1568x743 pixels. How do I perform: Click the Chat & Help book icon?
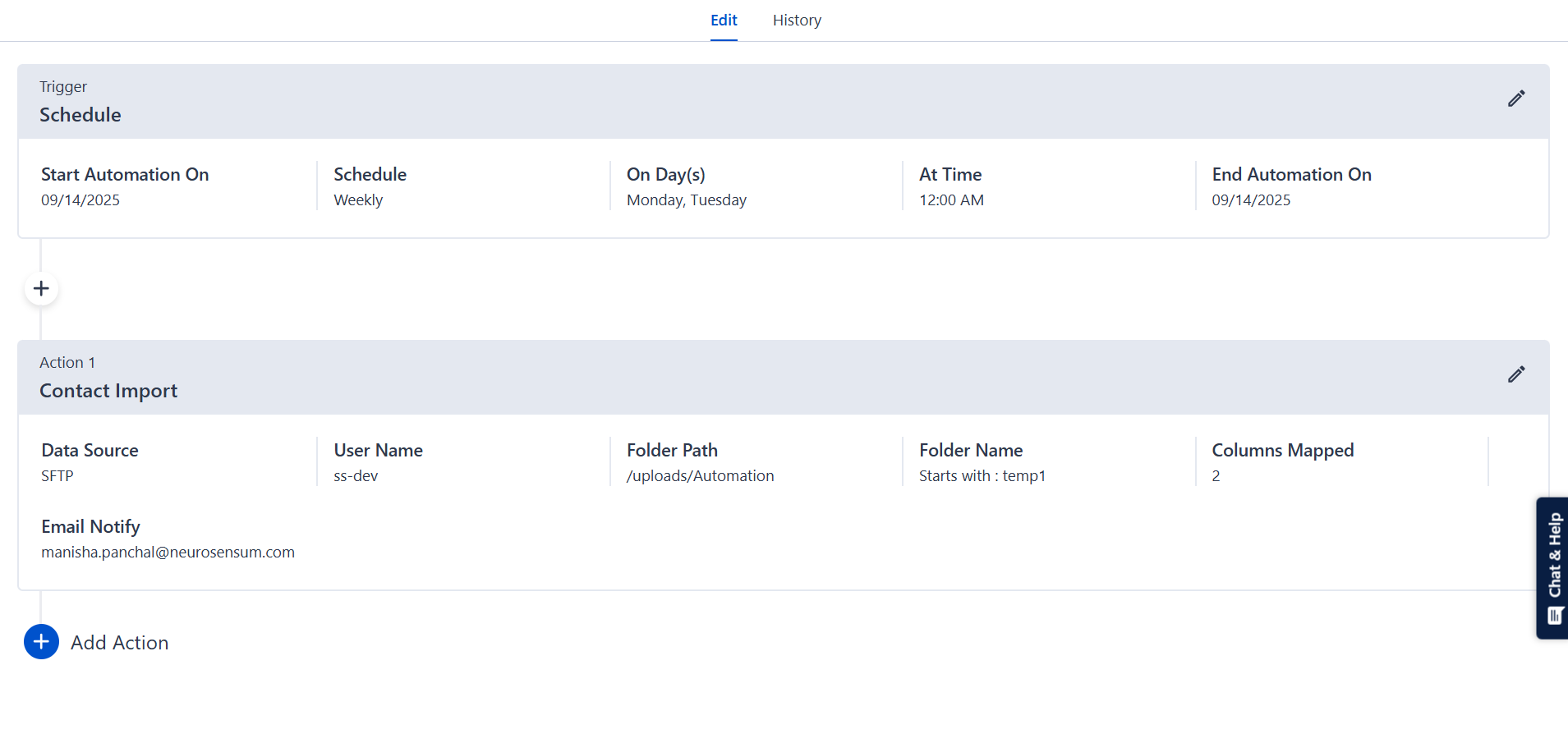(1555, 616)
